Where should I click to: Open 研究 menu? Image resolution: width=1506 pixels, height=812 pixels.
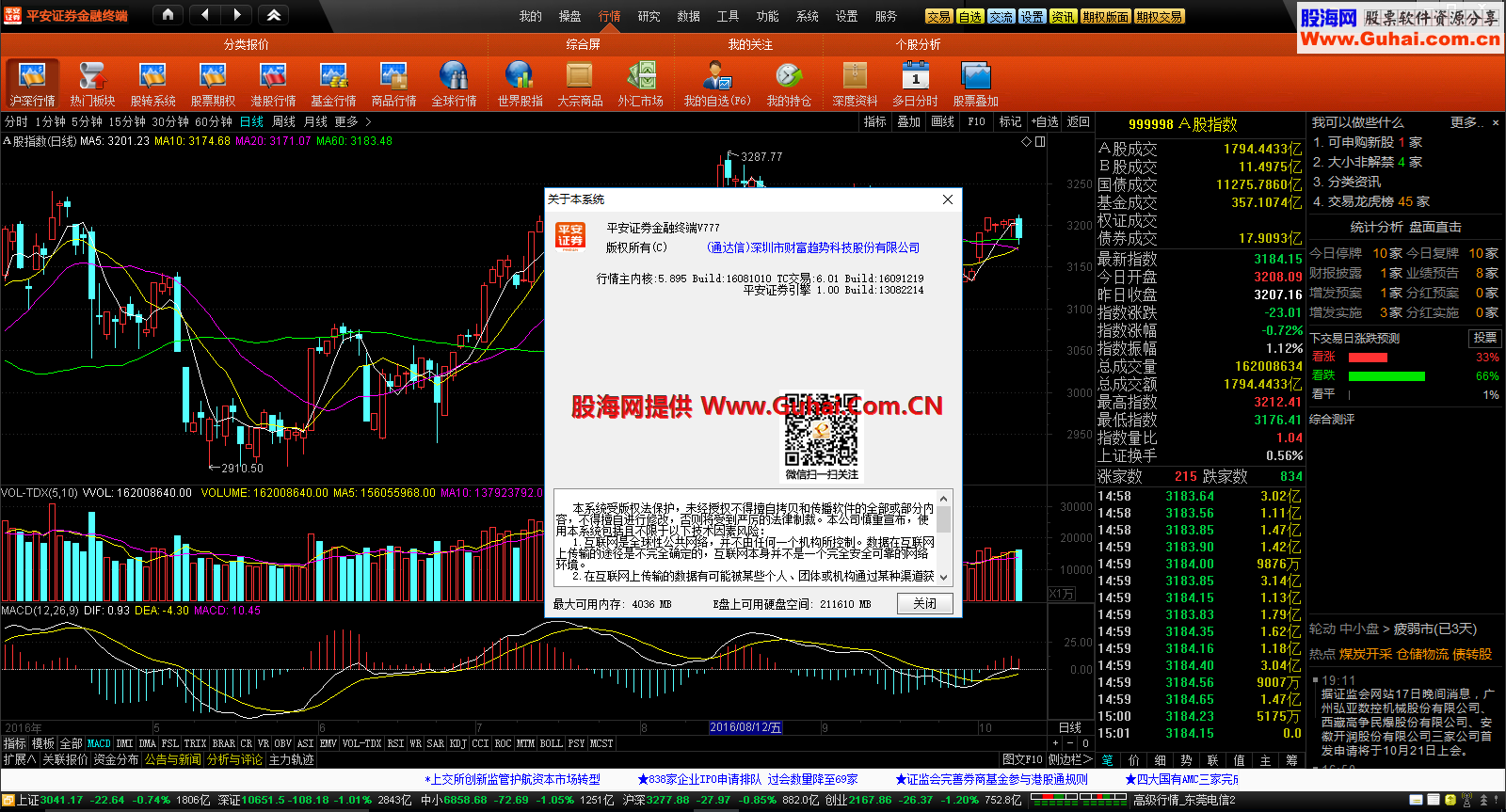click(649, 16)
